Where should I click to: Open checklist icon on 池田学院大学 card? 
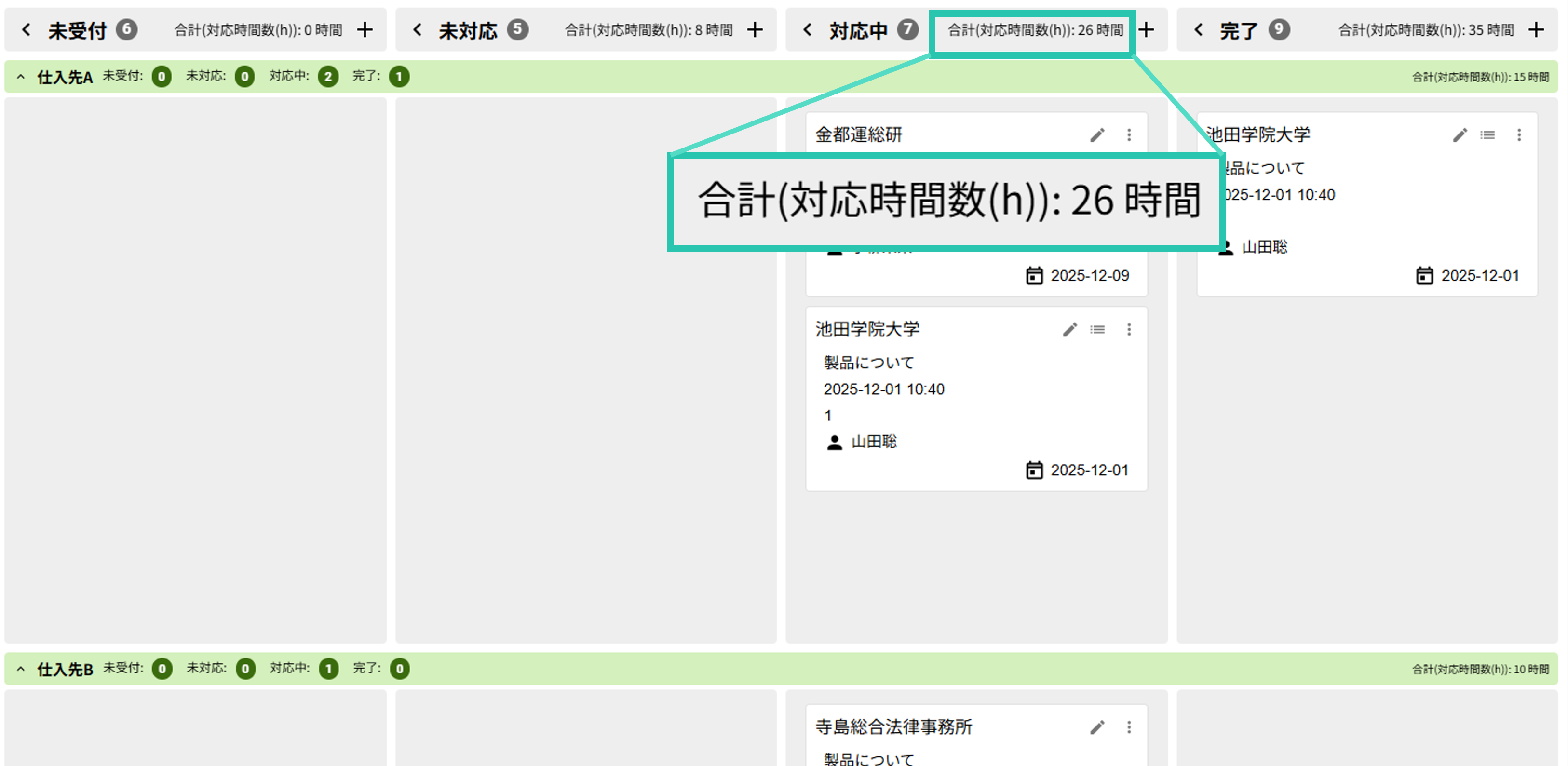click(x=1097, y=329)
